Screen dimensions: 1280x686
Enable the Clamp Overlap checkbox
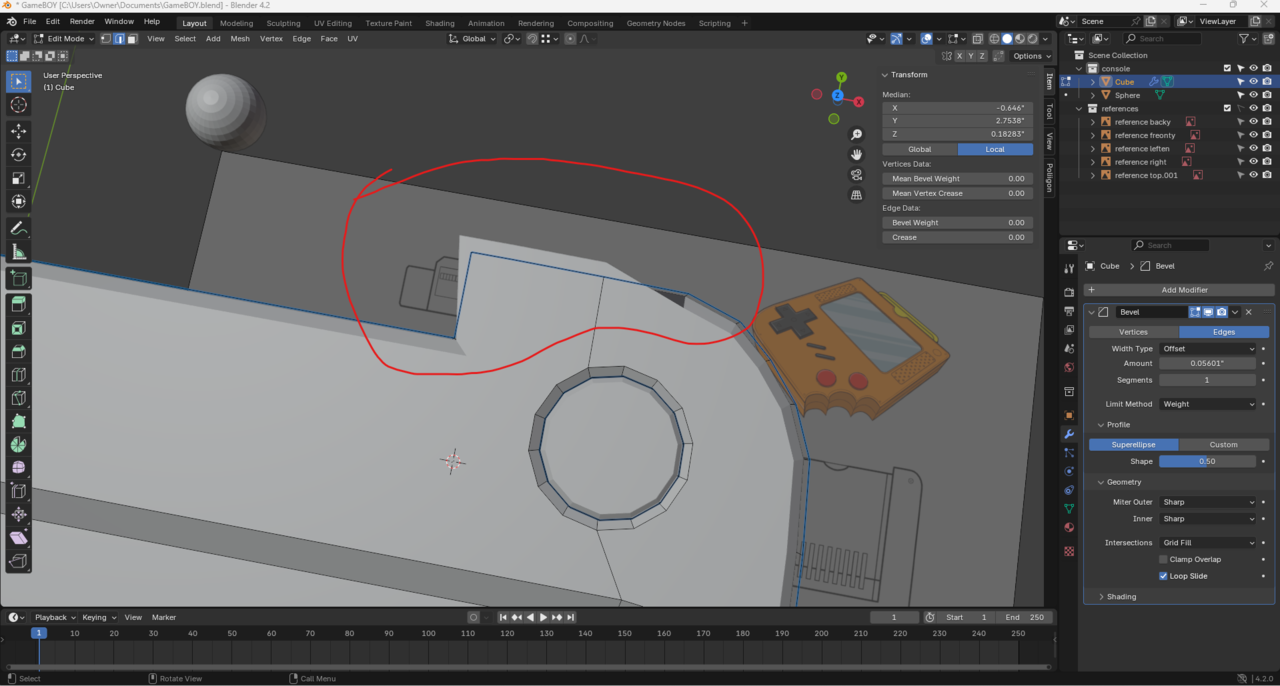(x=1163, y=560)
